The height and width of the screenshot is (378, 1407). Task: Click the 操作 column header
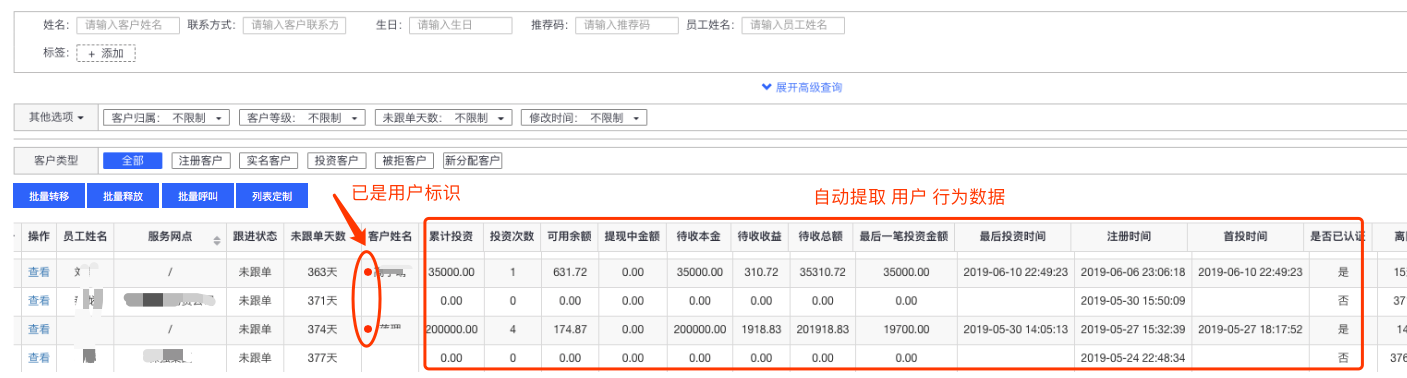38,237
